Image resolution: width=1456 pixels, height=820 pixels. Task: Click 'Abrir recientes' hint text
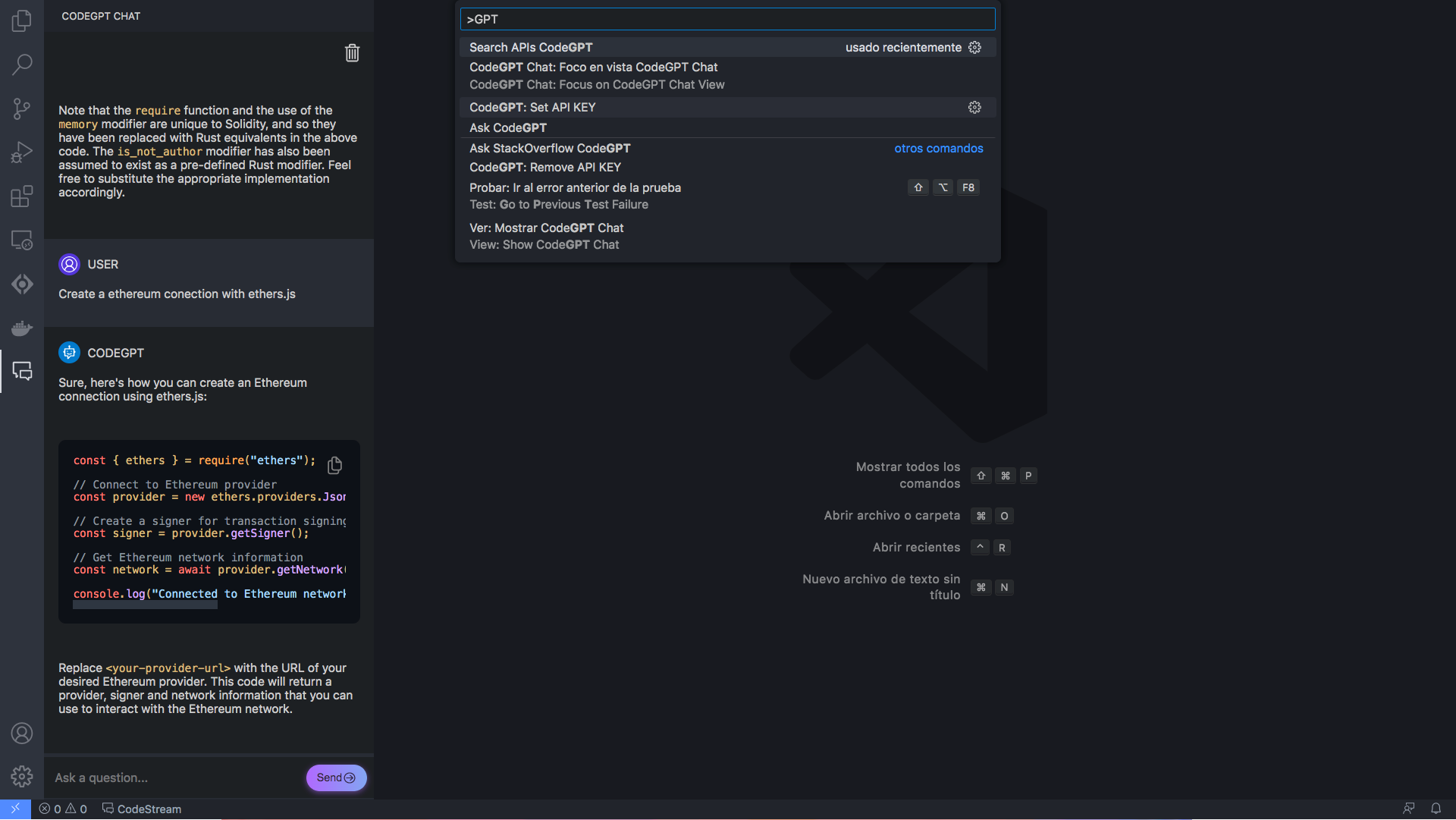click(916, 548)
